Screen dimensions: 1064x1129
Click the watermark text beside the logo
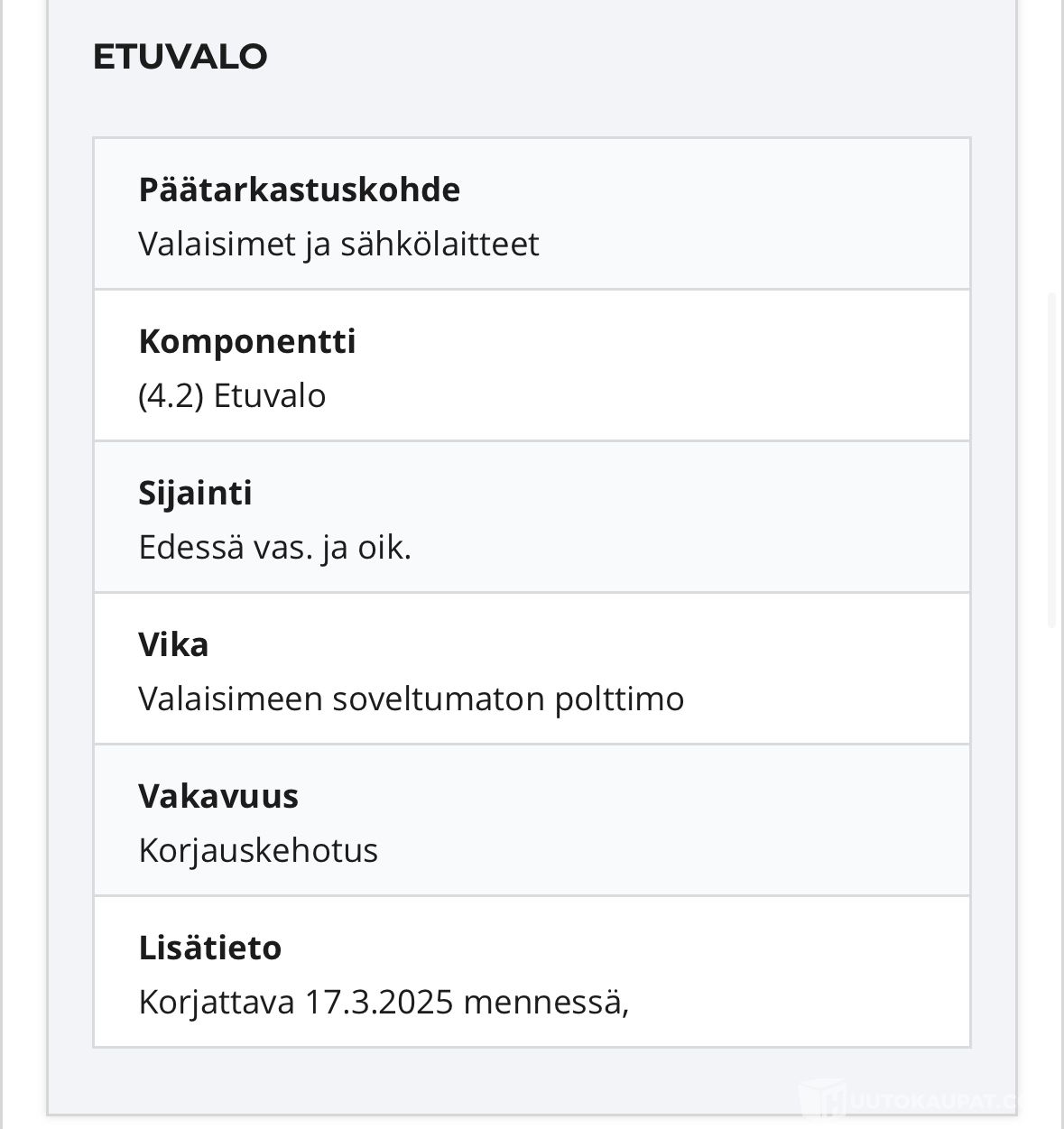(x=939, y=1102)
